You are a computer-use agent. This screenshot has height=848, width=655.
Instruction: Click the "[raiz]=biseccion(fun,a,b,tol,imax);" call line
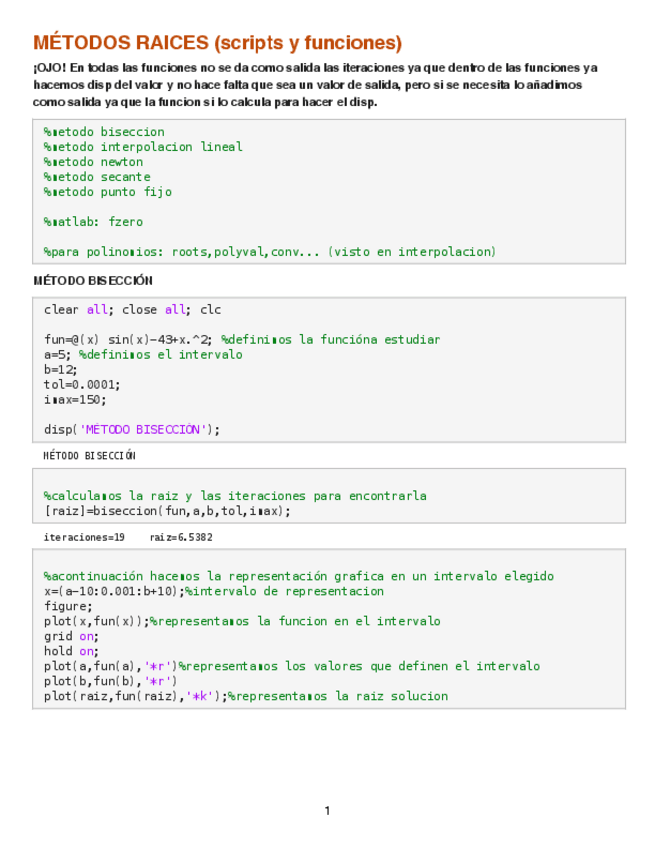tap(167, 511)
